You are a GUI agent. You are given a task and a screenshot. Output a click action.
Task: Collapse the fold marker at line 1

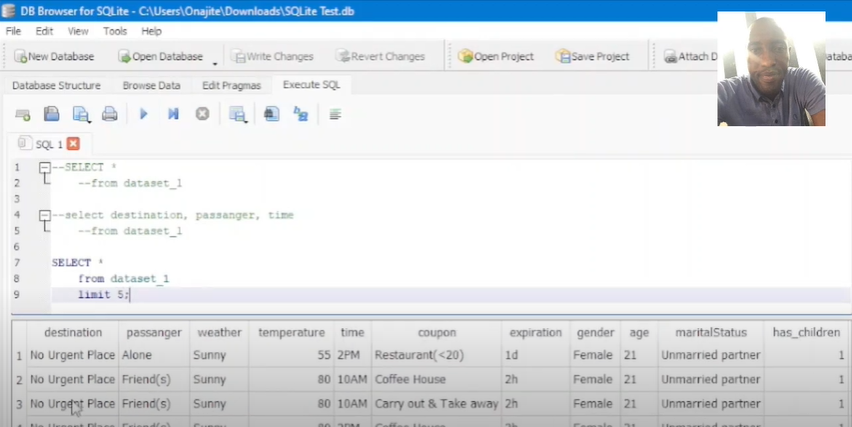click(x=45, y=168)
